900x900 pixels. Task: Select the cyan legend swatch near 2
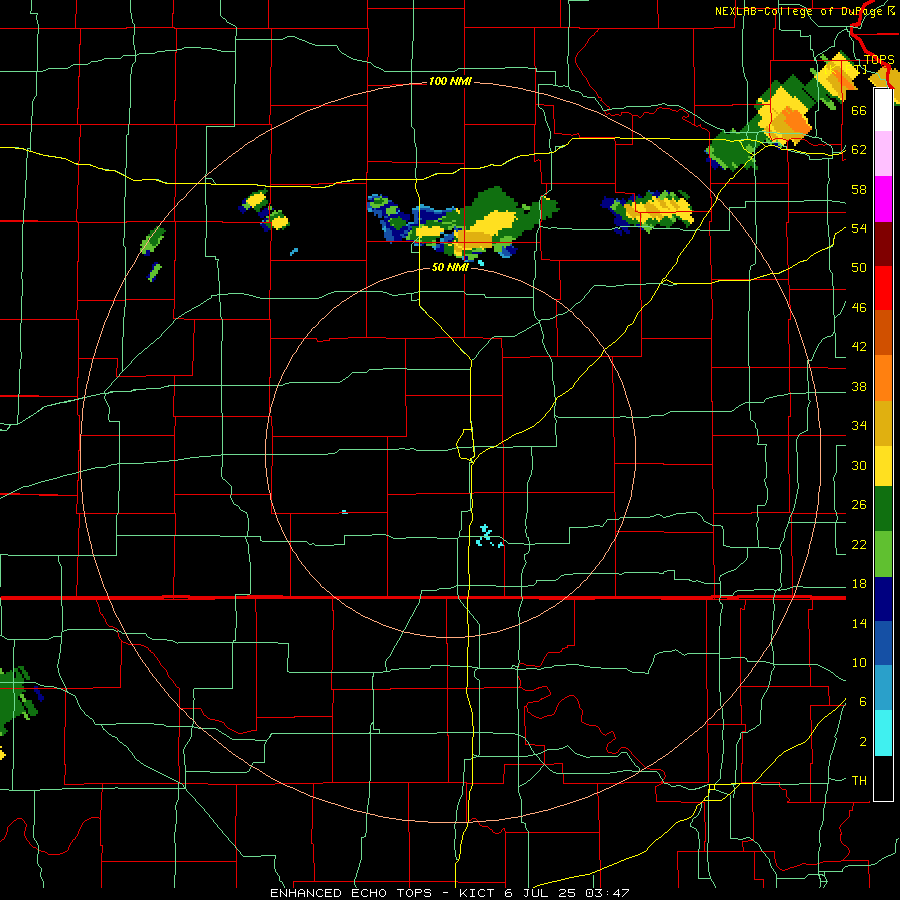pyautogui.click(x=883, y=733)
